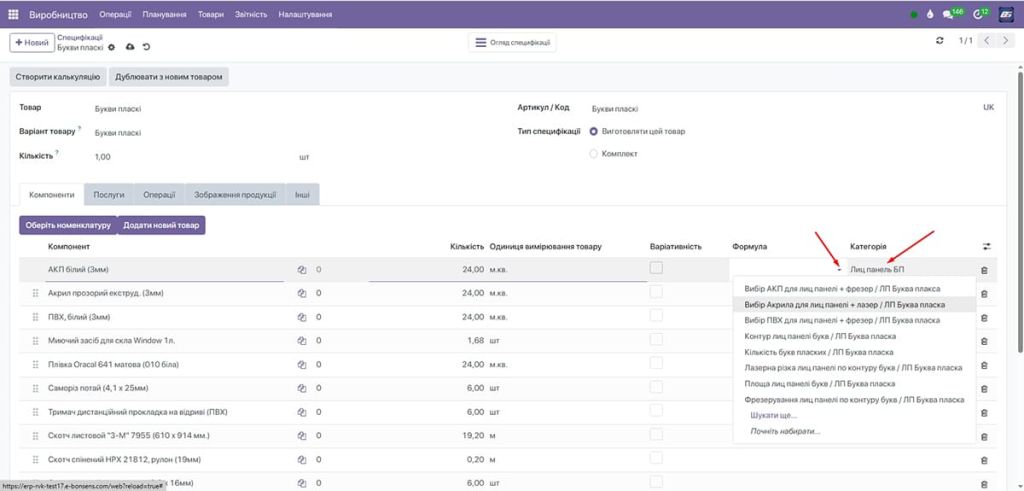Click Шукати ще... in formula list
This screenshot has width=1024, height=491.
(774, 415)
